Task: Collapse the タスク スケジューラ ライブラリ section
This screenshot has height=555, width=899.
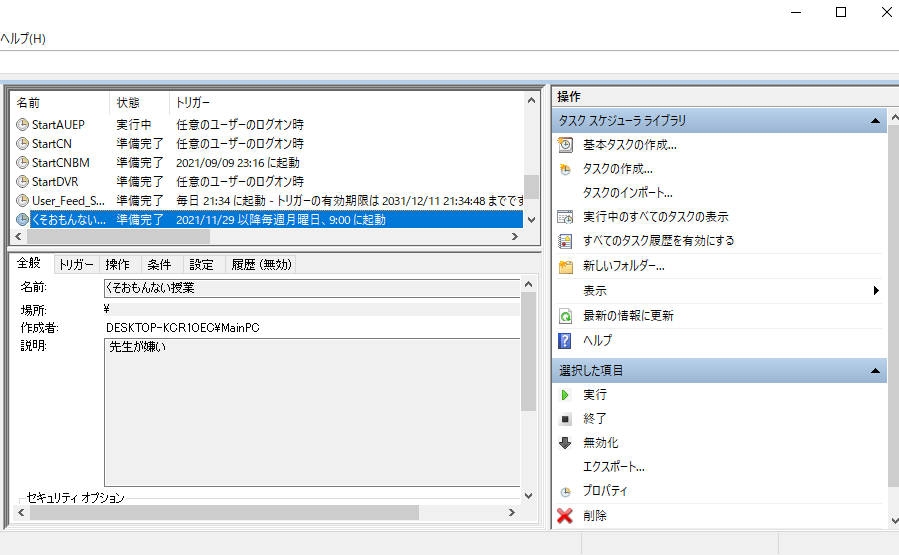Action: click(876, 121)
